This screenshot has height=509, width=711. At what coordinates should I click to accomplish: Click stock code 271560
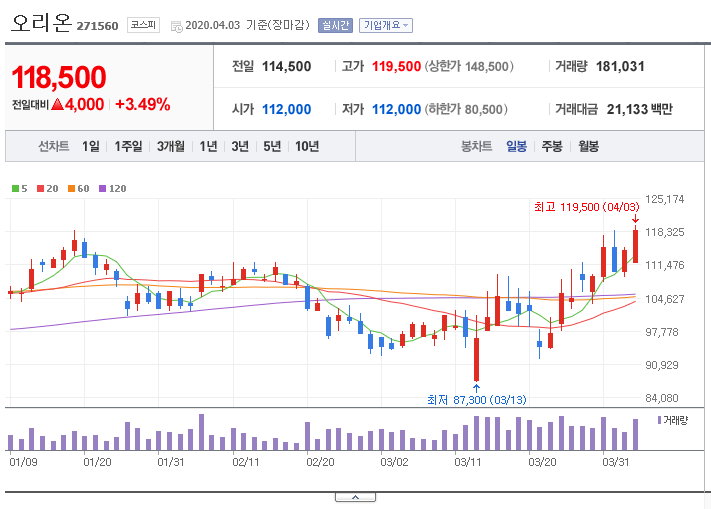point(97,26)
